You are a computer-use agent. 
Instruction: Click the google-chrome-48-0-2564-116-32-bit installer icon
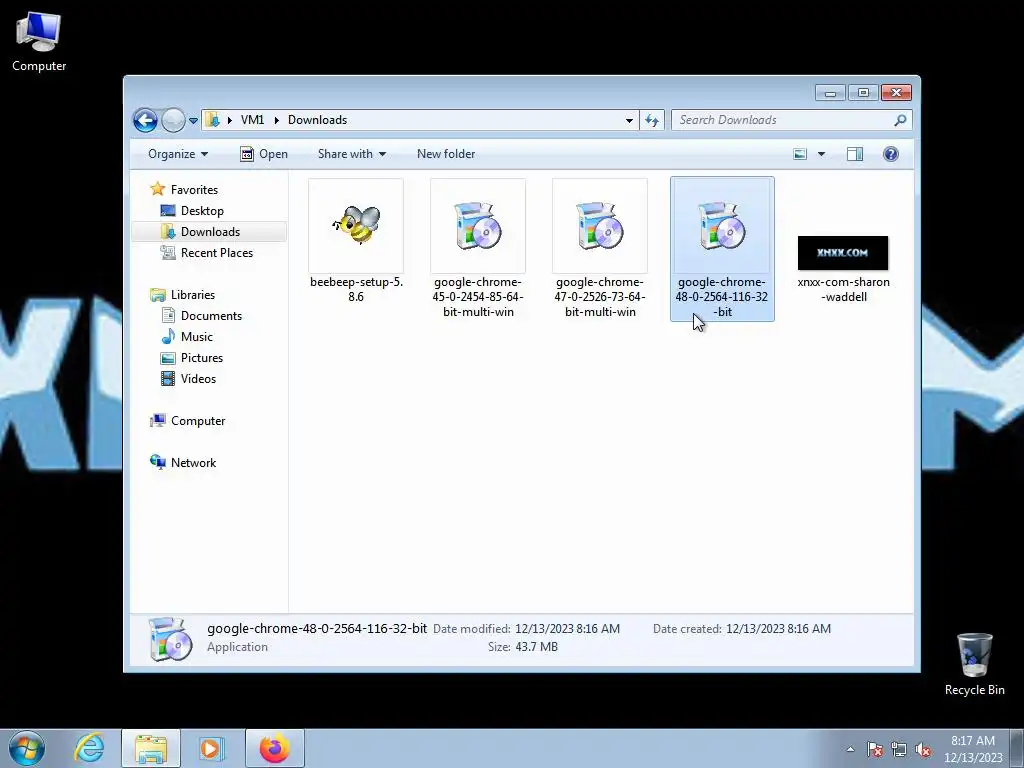tap(722, 225)
